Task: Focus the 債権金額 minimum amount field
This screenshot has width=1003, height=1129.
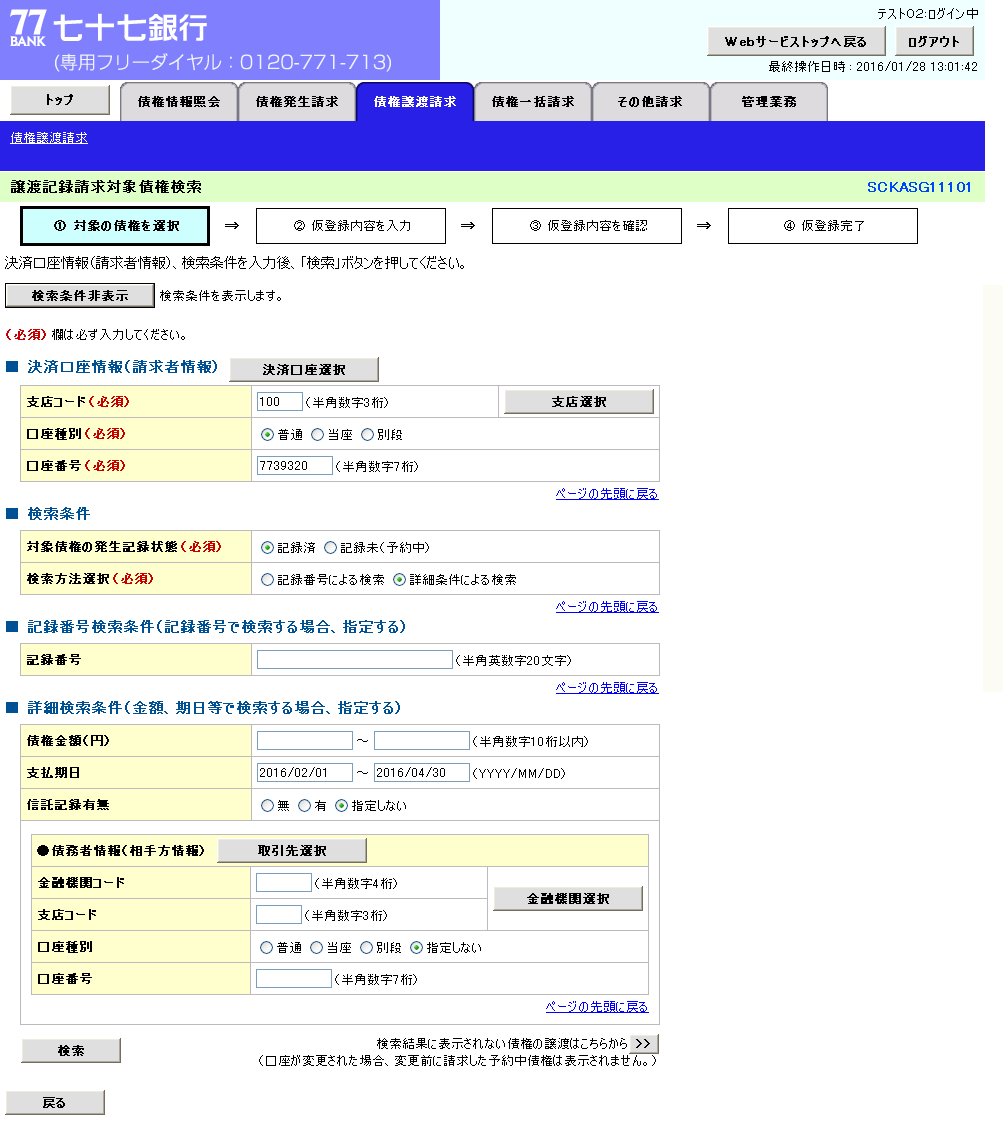Action: coord(305,741)
